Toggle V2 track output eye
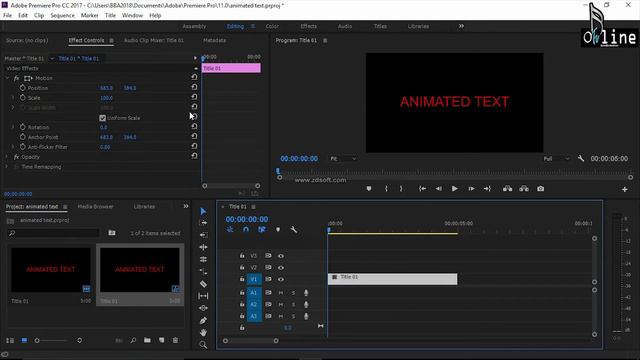 click(281, 268)
